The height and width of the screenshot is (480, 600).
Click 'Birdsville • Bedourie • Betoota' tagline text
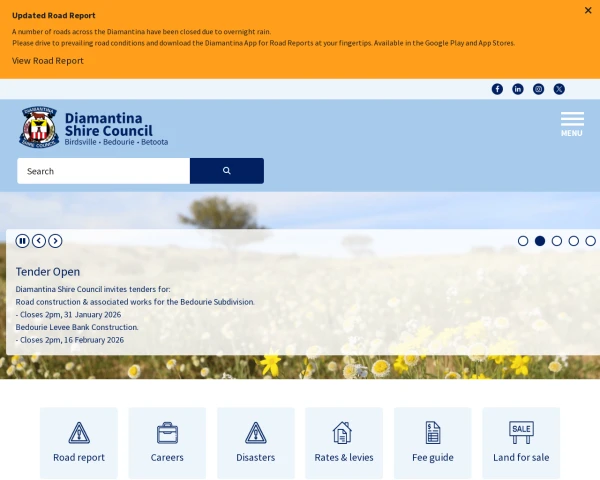(116, 142)
